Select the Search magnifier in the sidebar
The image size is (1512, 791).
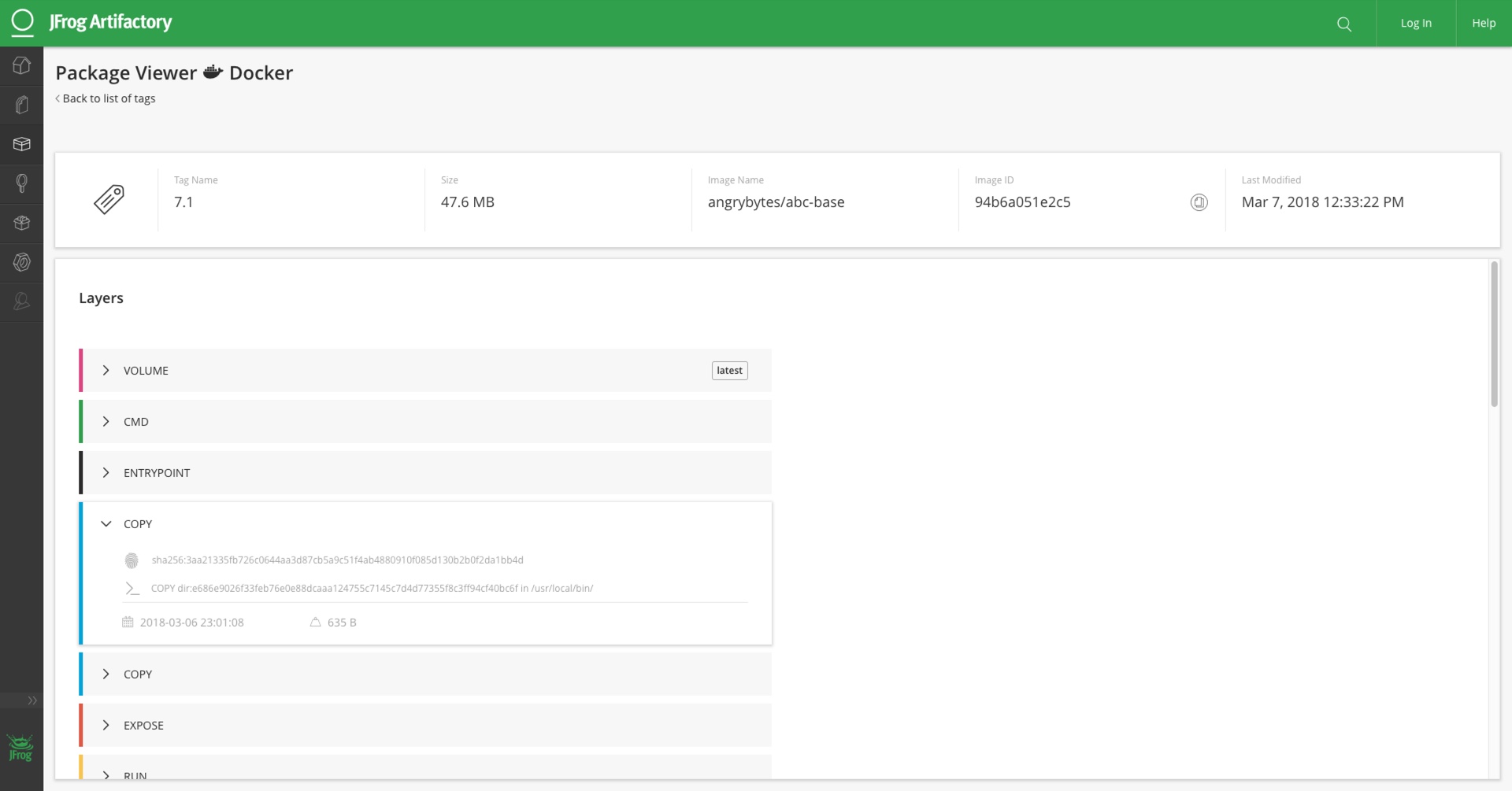(21, 183)
